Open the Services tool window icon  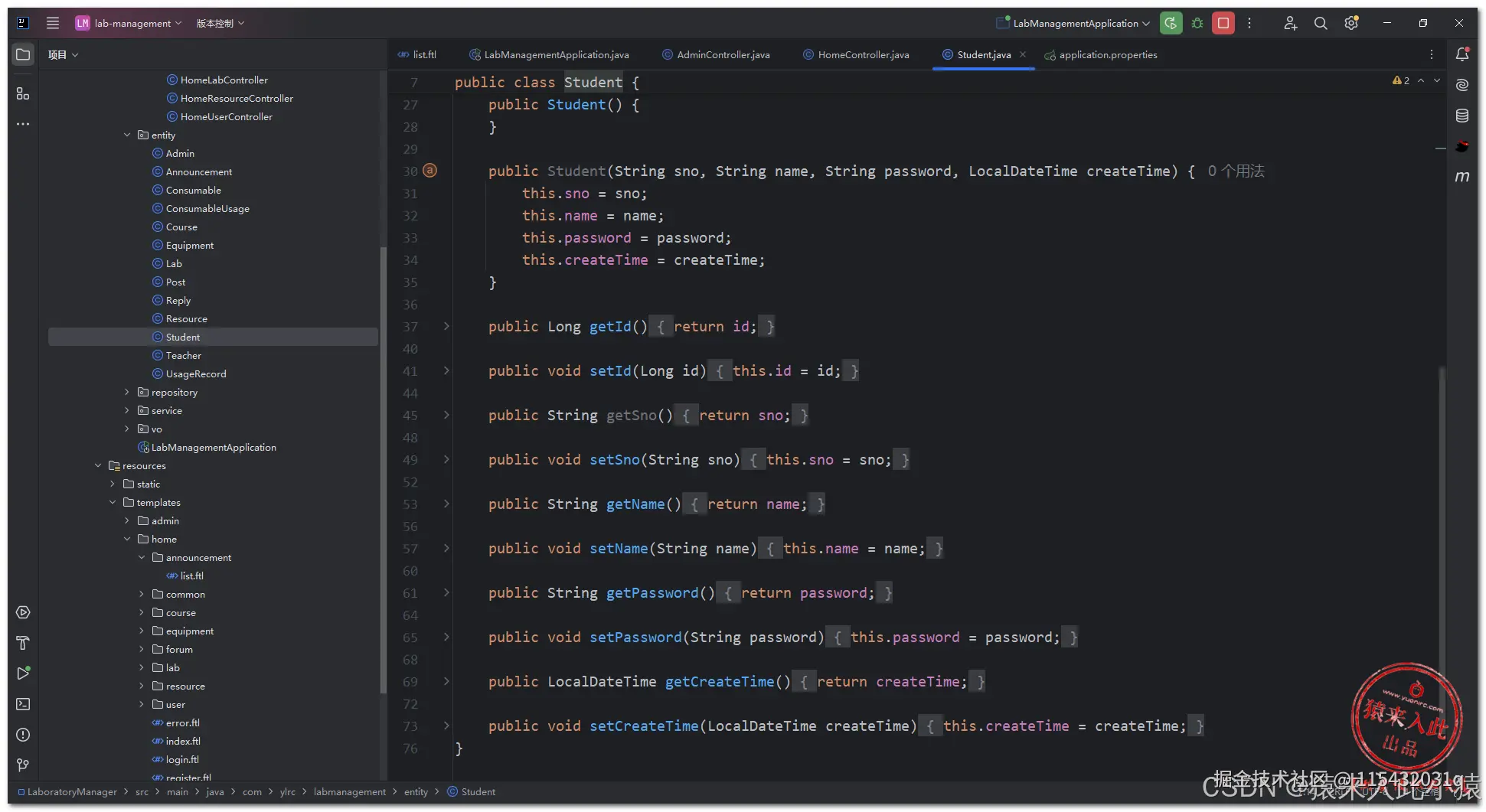pos(23,612)
